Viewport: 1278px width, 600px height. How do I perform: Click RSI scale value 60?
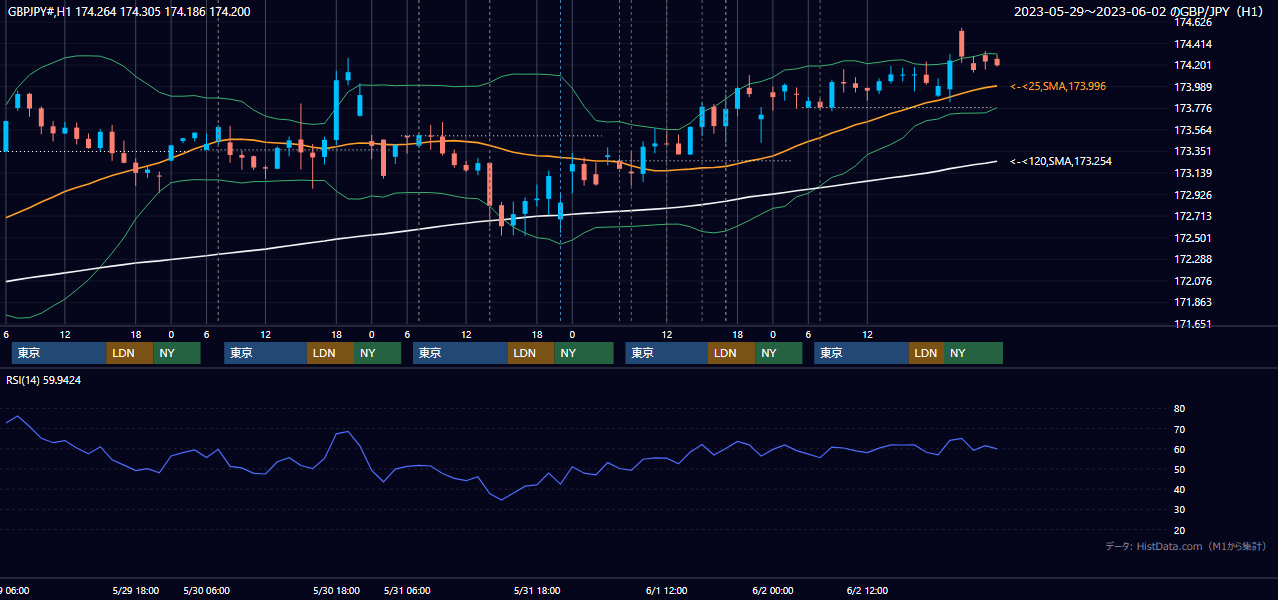click(1179, 449)
